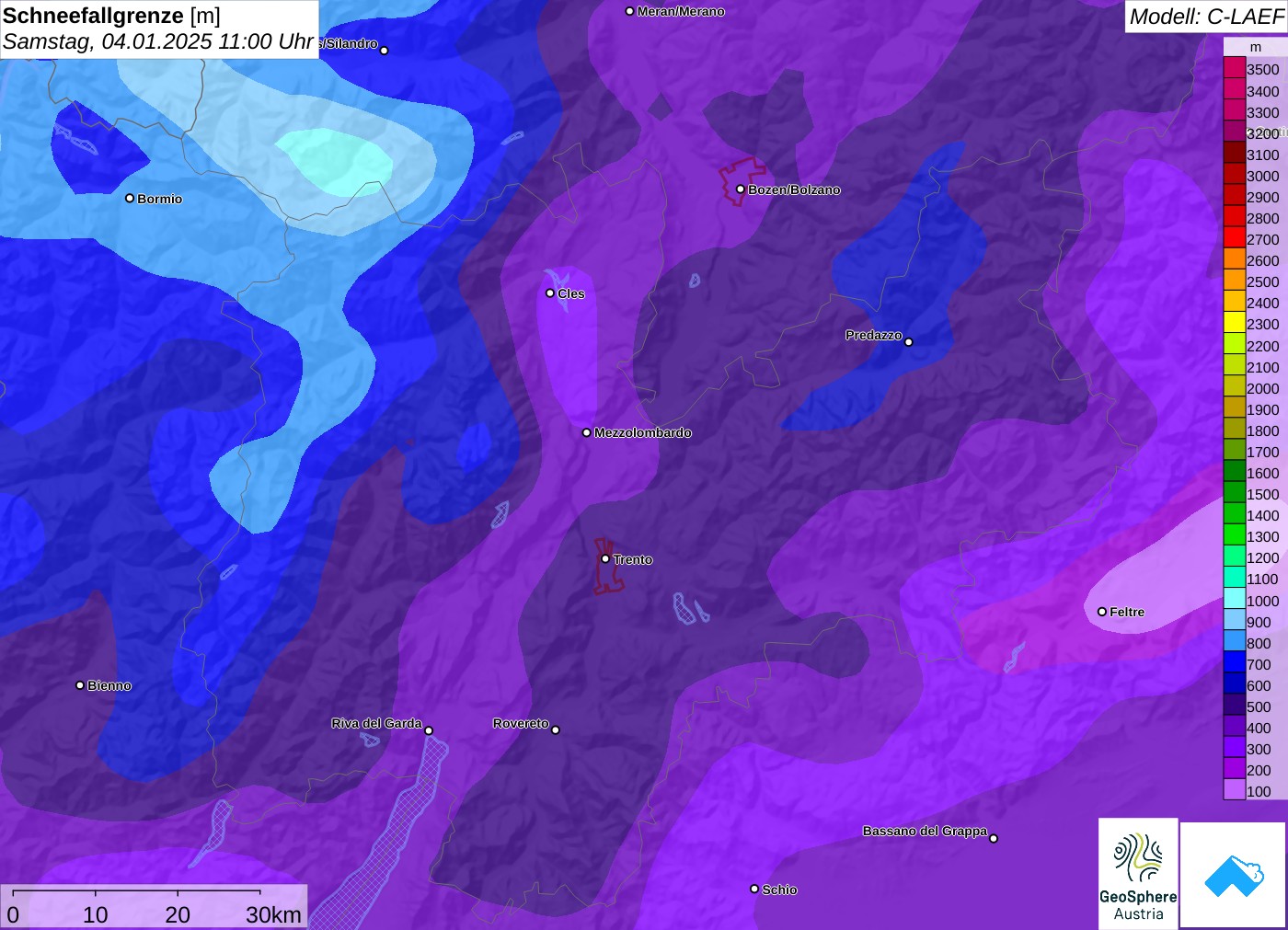Select the Mezzolombardo location marker

click(x=587, y=432)
